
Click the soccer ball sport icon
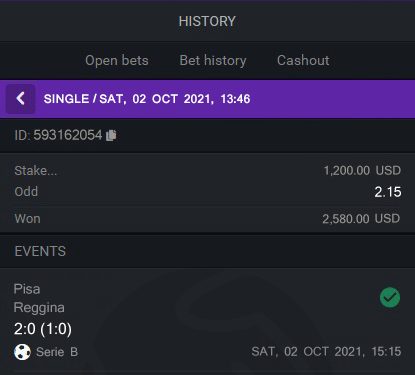[x=22, y=352]
